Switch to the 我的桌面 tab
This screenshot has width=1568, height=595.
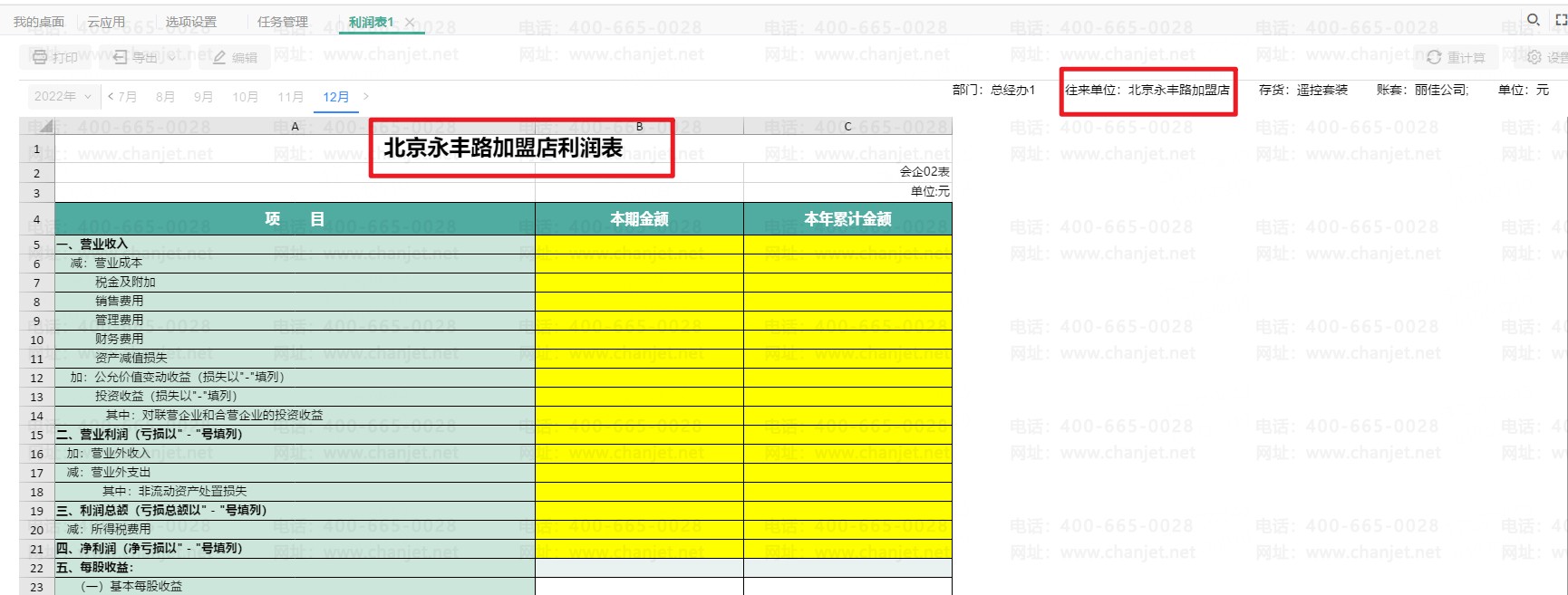(39, 22)
